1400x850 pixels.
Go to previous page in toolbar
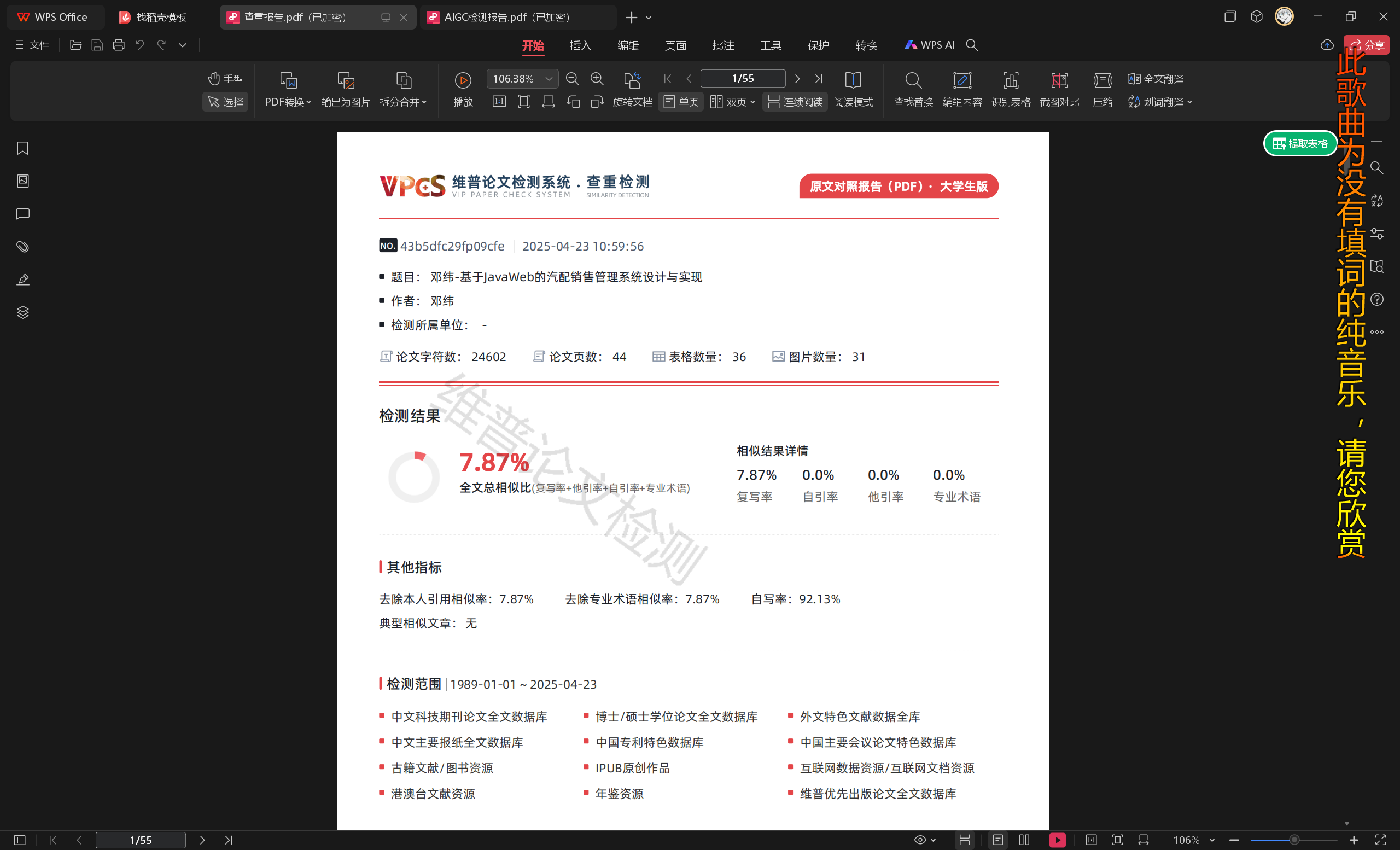tap(689, 78)
